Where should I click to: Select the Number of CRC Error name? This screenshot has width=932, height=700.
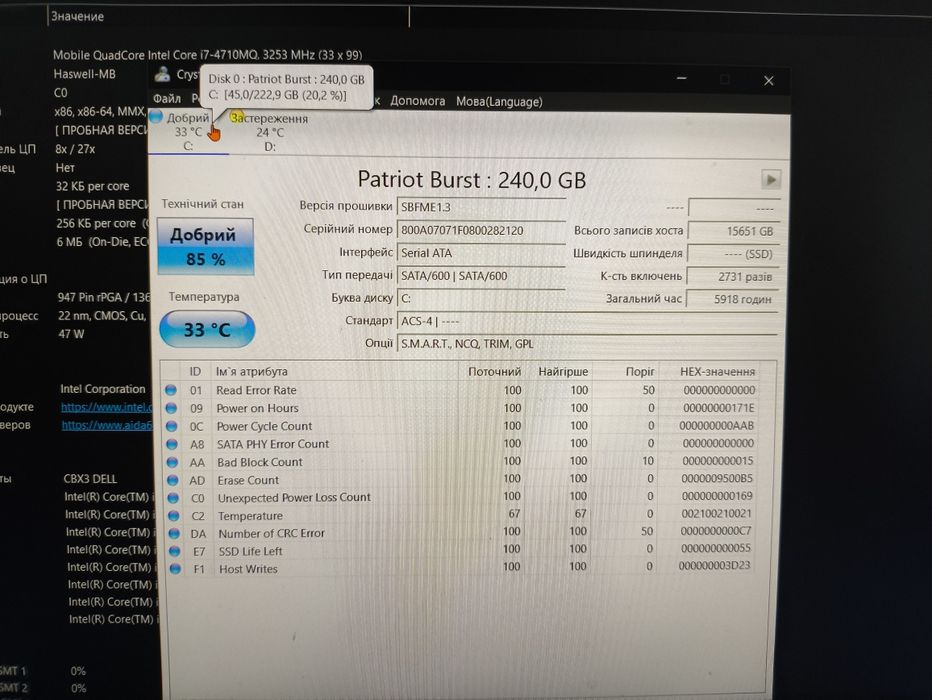(272, 534)
